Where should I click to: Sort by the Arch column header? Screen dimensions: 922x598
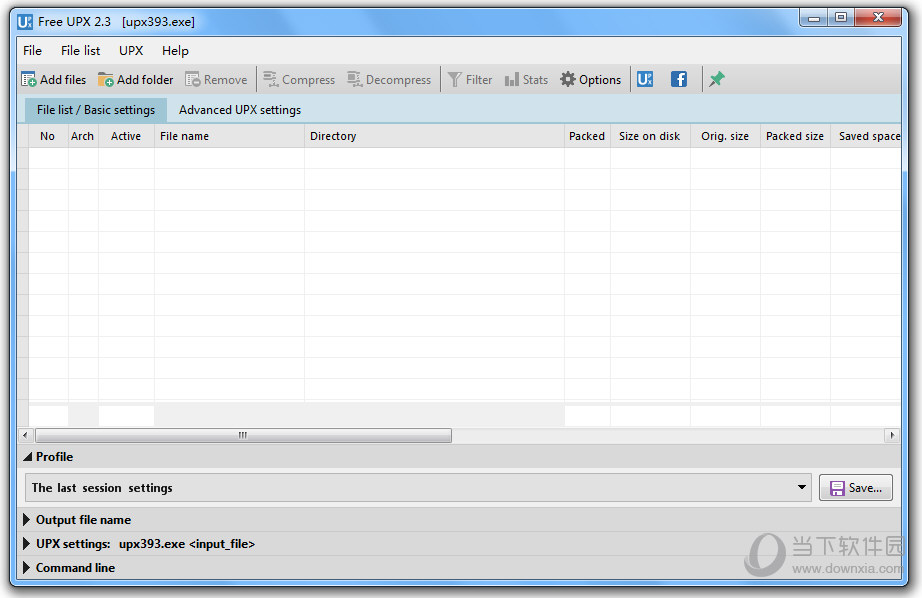[83, 136]
